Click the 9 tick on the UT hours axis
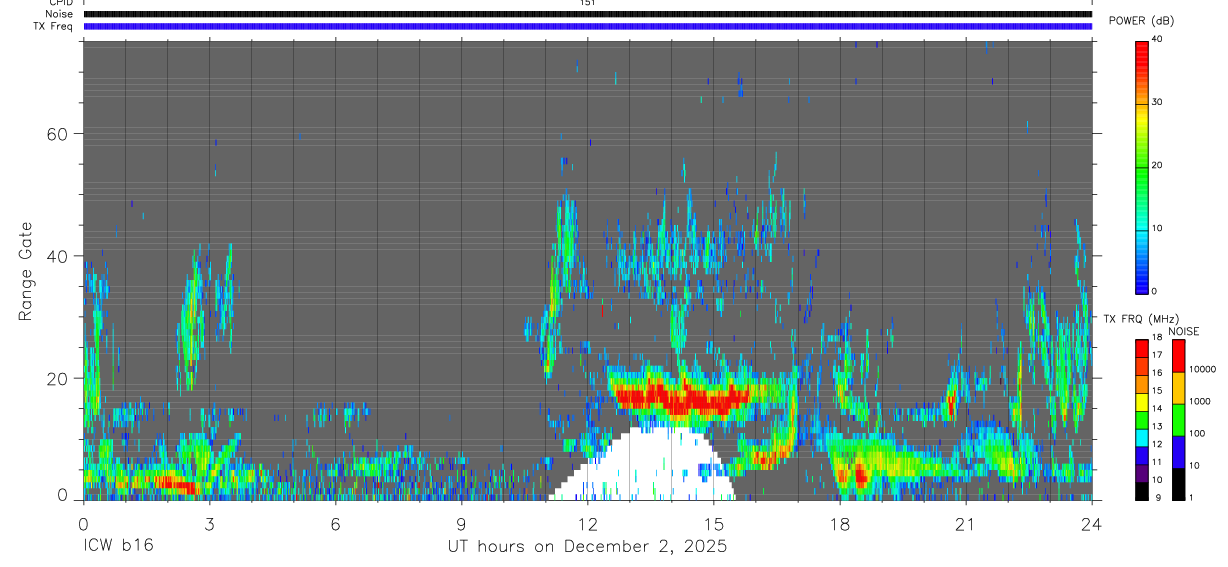This screenshot has height=567, width=1228. point(461,523)
